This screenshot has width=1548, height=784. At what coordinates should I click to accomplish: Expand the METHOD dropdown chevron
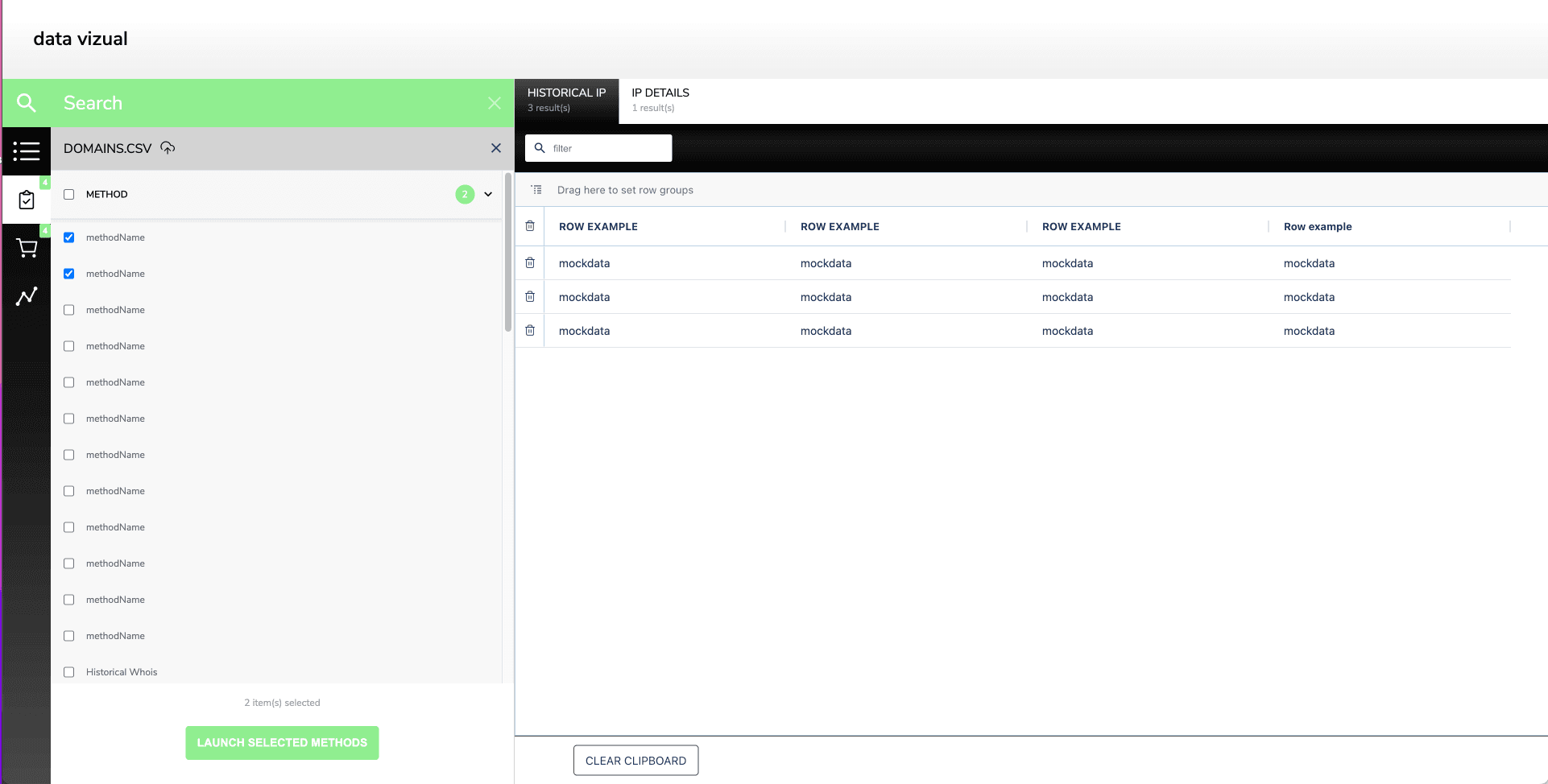(488, 194)
